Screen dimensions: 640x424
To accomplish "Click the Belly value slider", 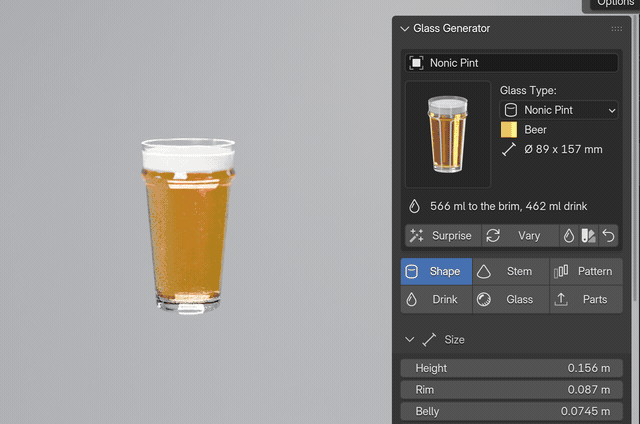I will point(511,411).
